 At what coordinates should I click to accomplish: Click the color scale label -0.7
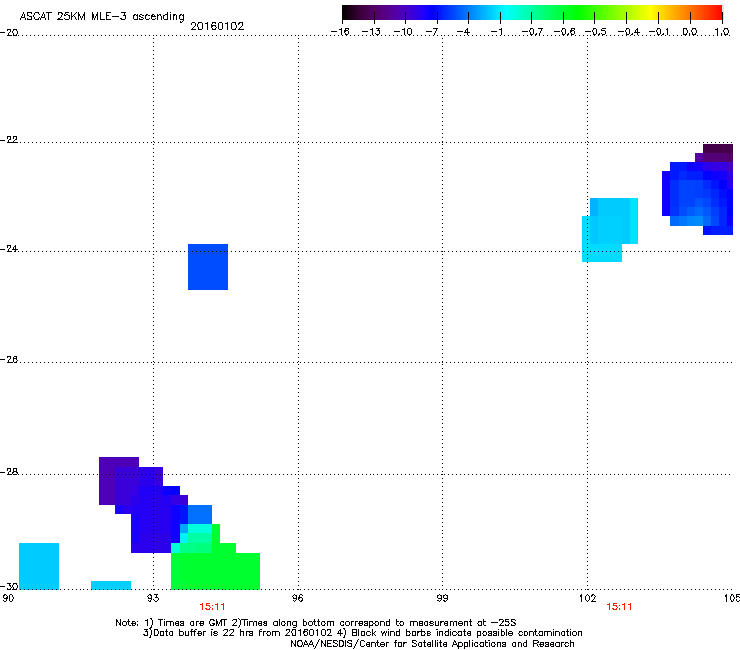point(532,32)
